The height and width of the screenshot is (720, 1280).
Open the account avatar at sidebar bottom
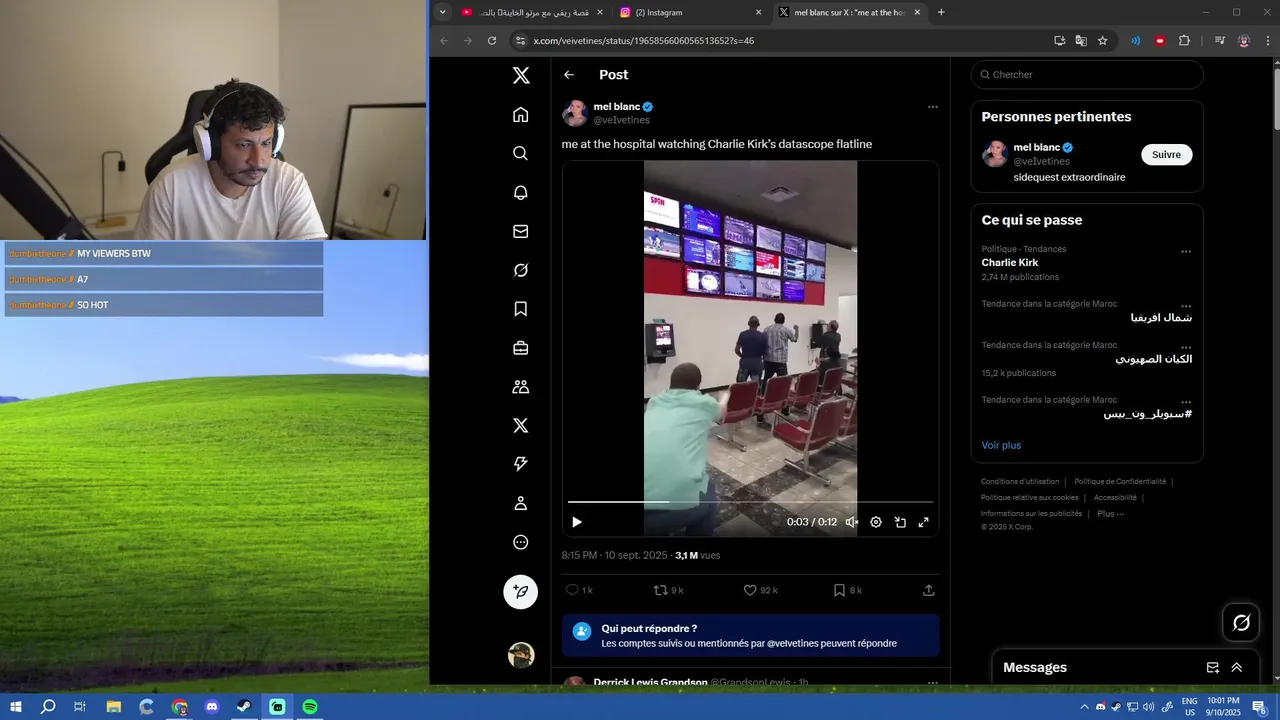click(520, 655)
